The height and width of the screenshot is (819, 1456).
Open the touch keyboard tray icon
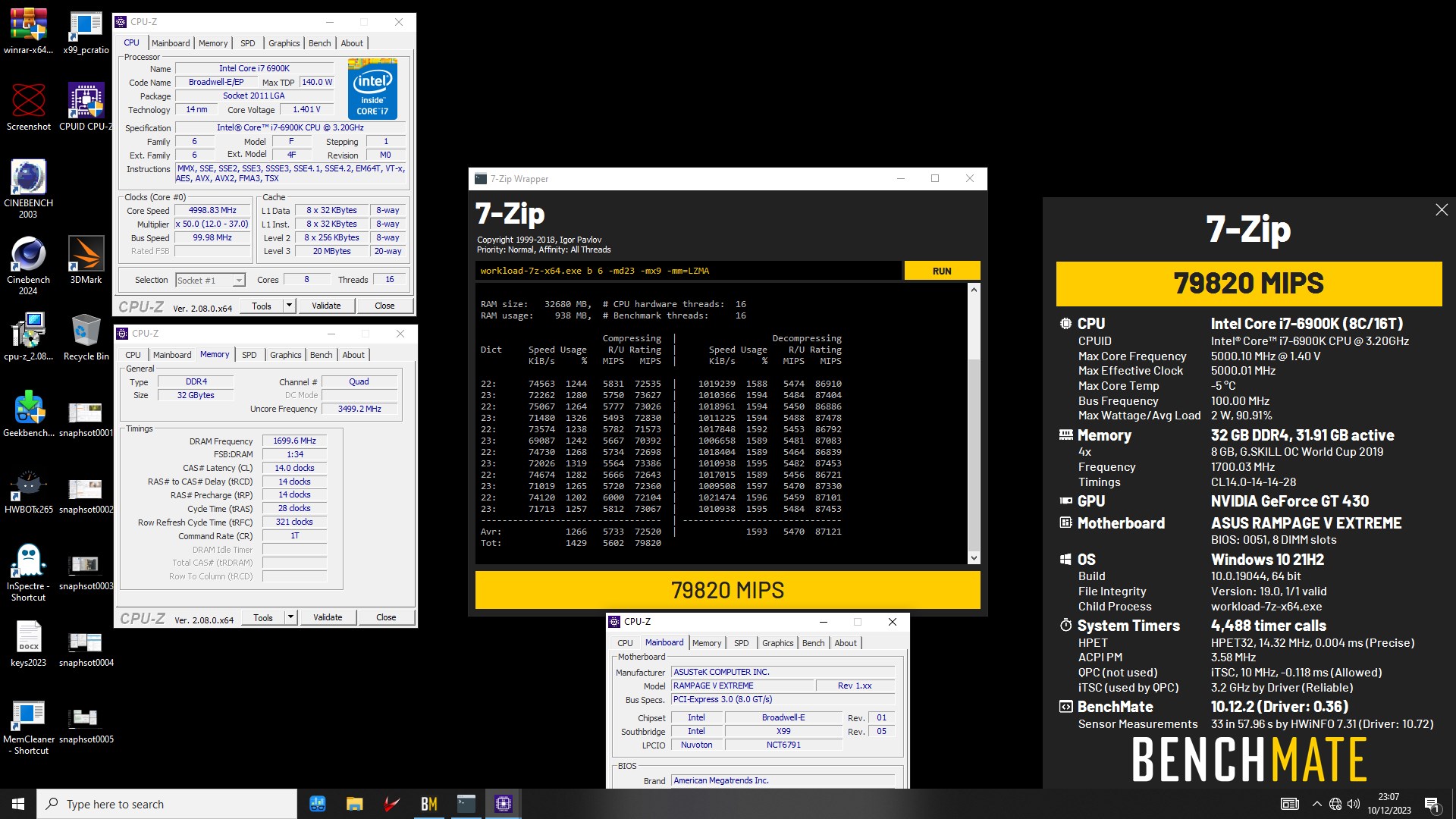pos(1289,804)
